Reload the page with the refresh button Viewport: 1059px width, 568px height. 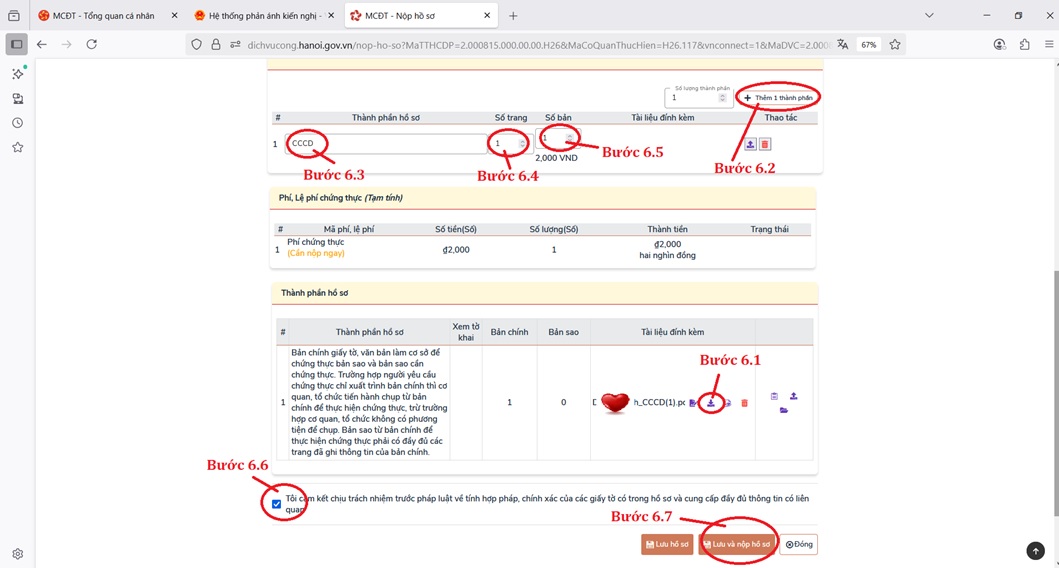coord(91,44)
